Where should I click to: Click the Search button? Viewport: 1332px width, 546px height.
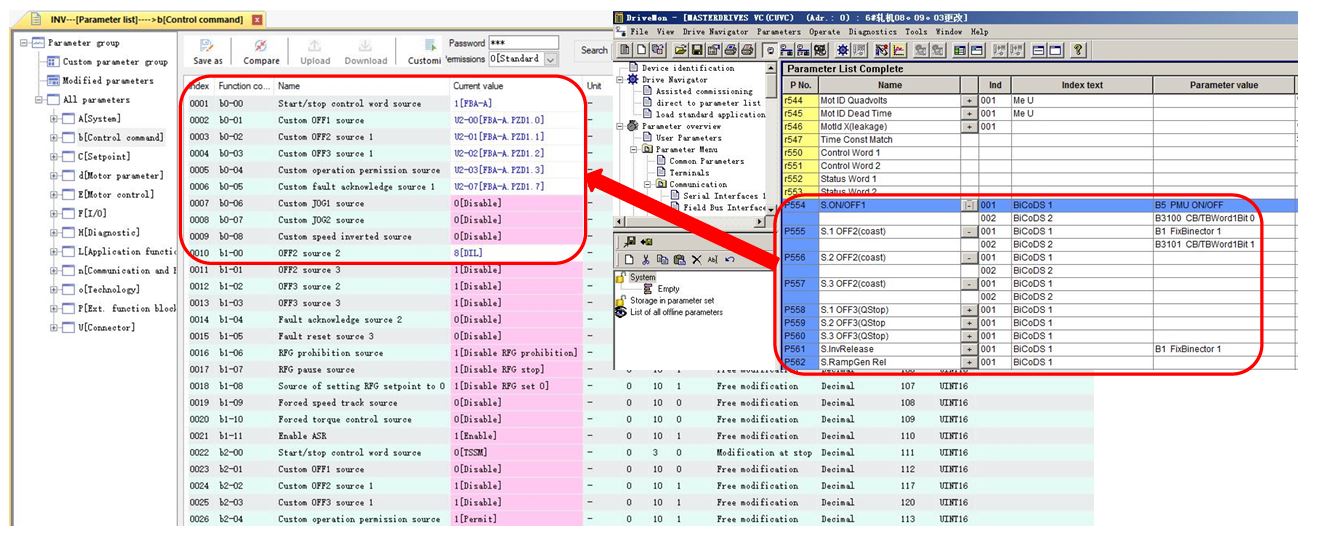pyautogui.click(x=594, y=50)
